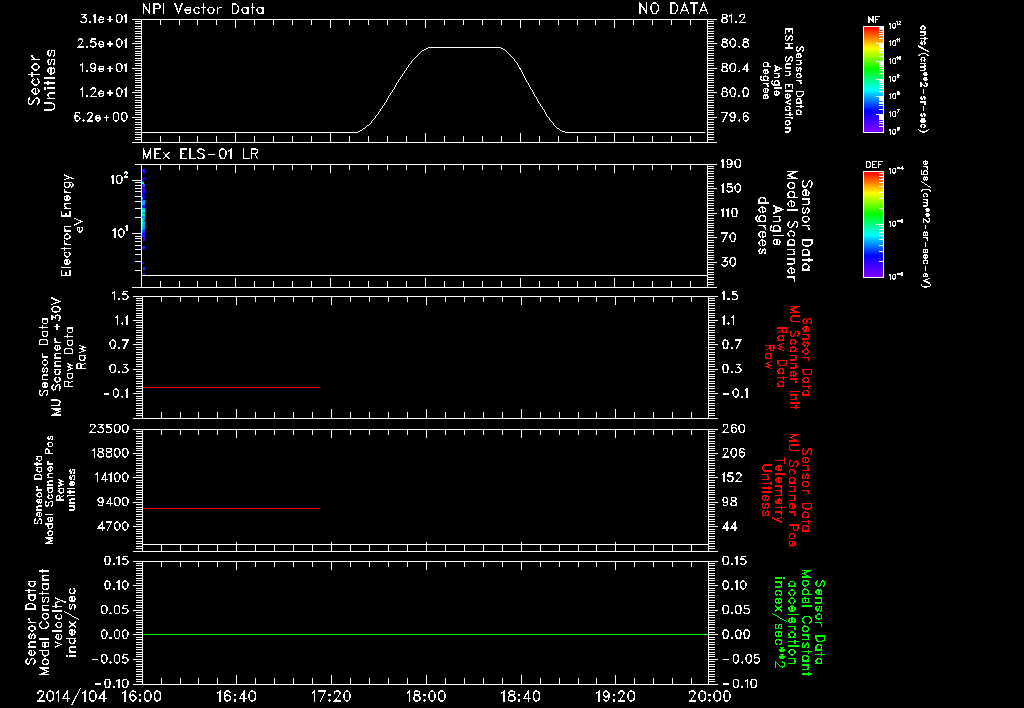The image size is (1024, 708).
Task: Click the '18800' scanner position tick value
Action: point(109,453)
